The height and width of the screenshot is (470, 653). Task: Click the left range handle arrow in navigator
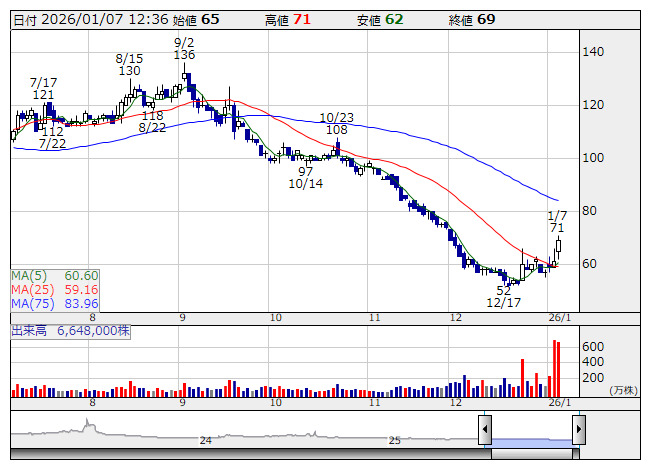[x=484, y=431]
